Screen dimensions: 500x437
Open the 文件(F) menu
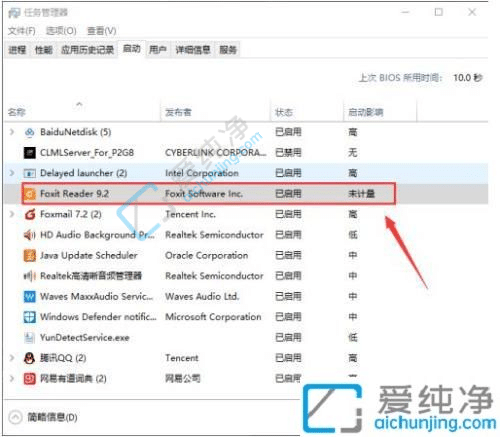22,31
